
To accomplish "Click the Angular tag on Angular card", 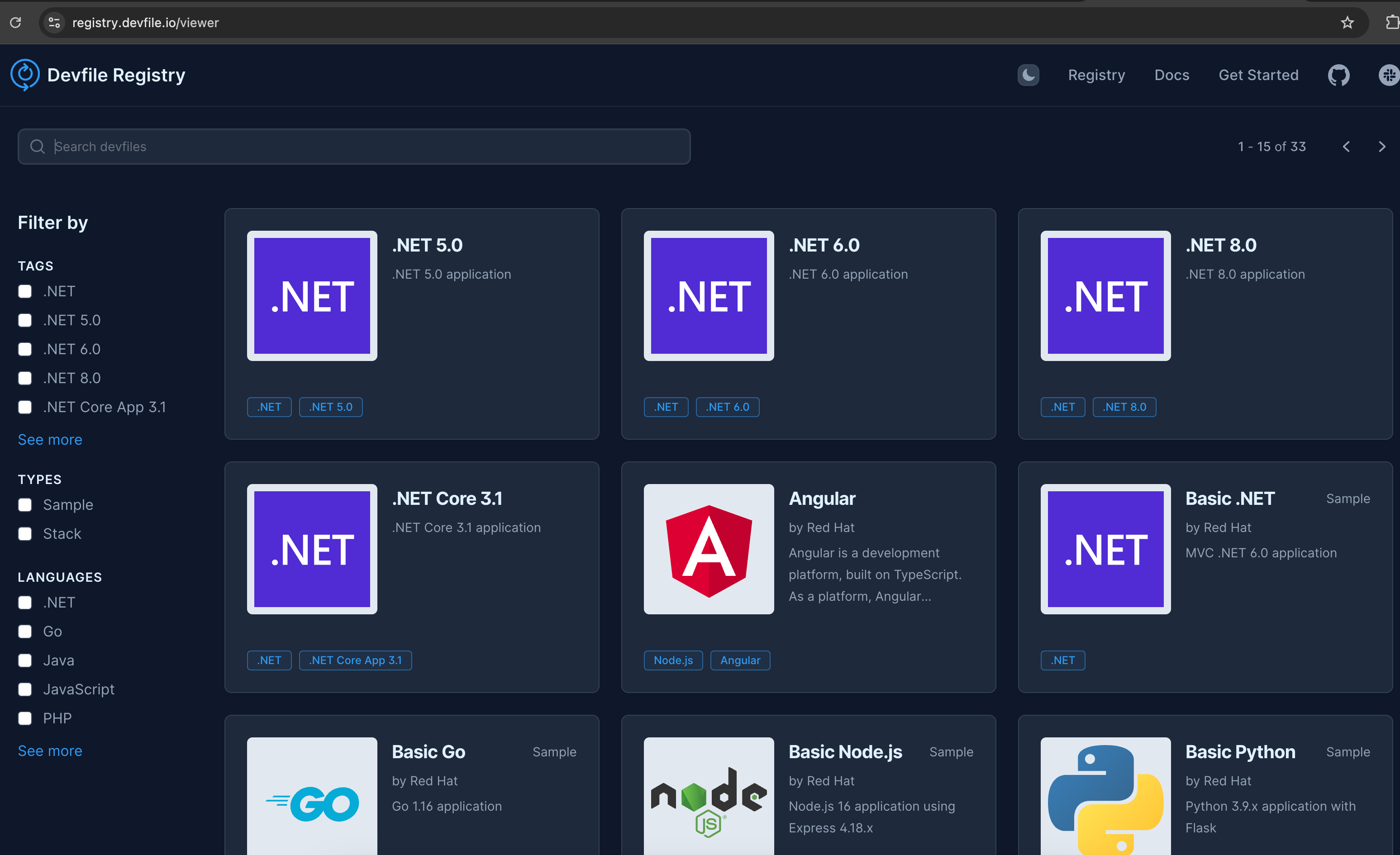I will (x=740, y=660).
